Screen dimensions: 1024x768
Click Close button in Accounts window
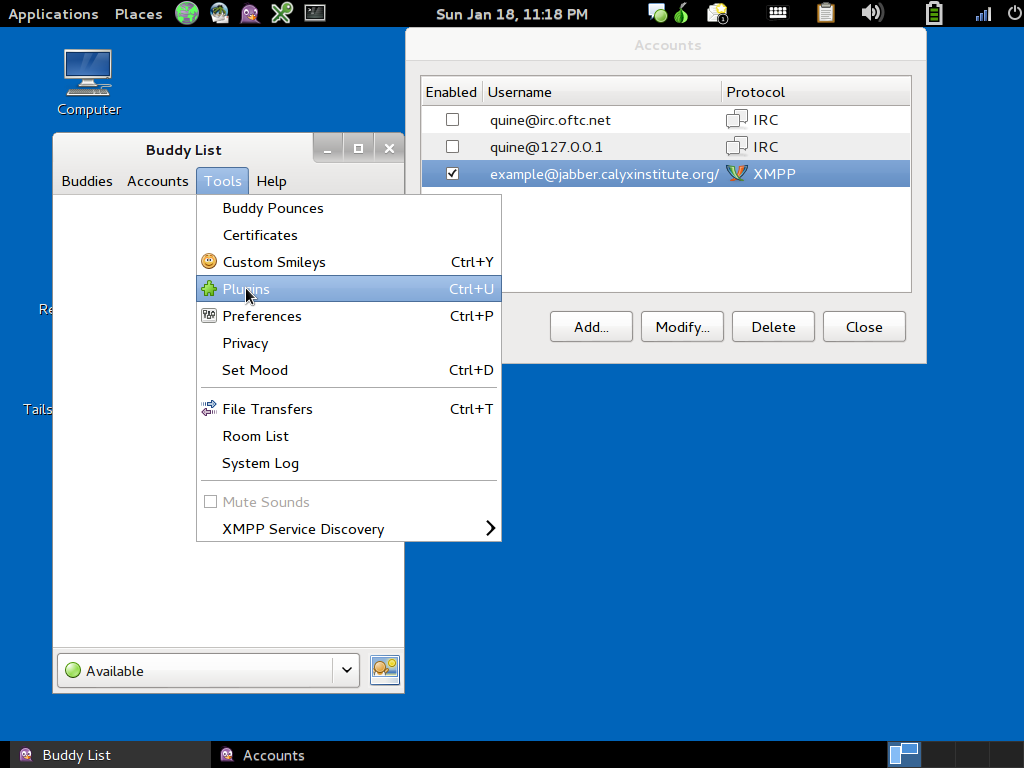click(864, 327)
